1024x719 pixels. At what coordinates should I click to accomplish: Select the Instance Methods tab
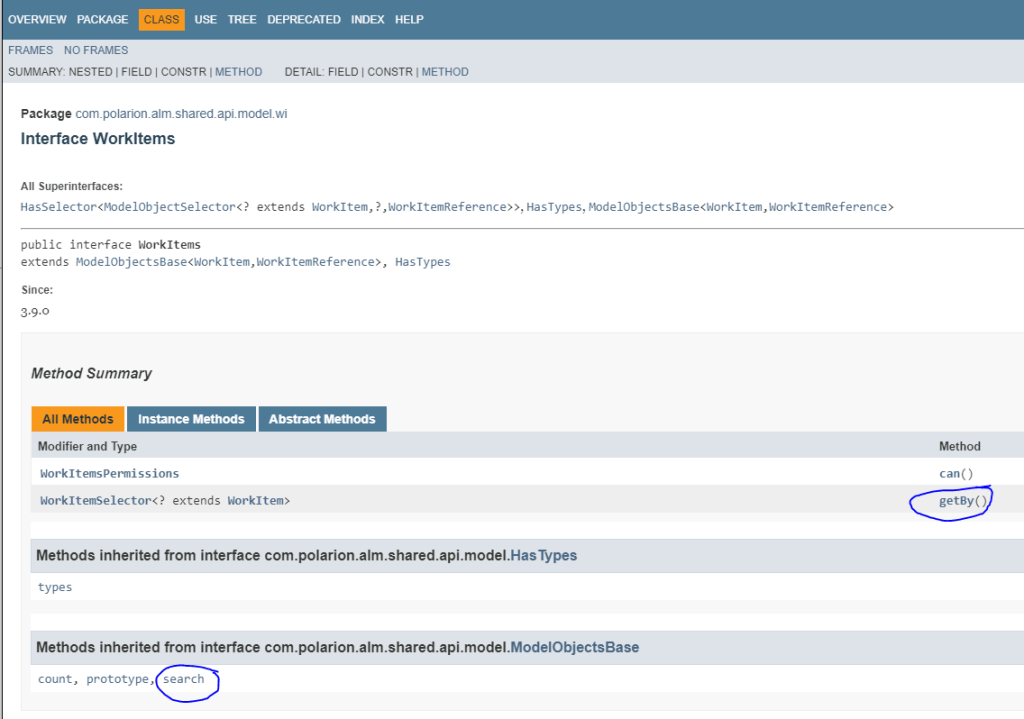191,419
